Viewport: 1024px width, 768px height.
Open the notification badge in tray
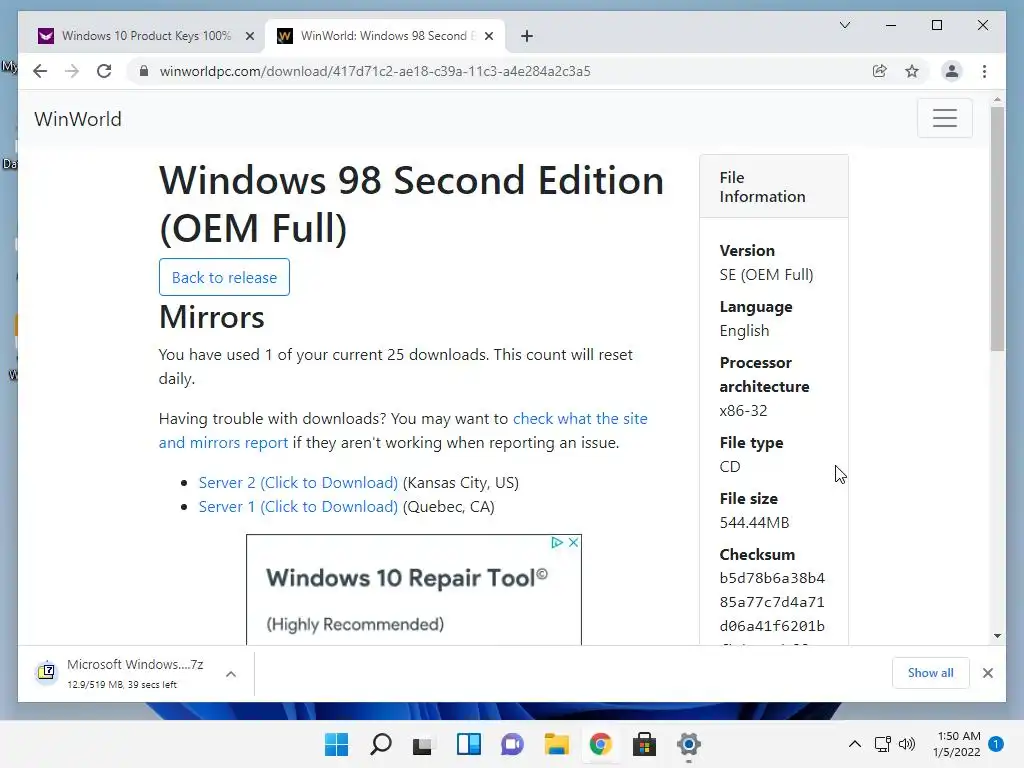(996, 744)
